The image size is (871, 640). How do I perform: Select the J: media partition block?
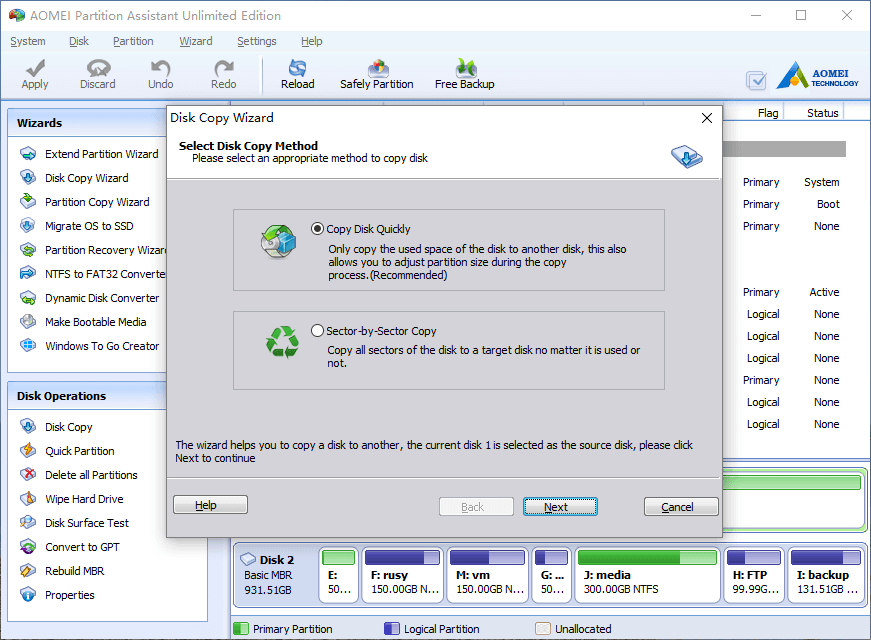coord(647,574)
